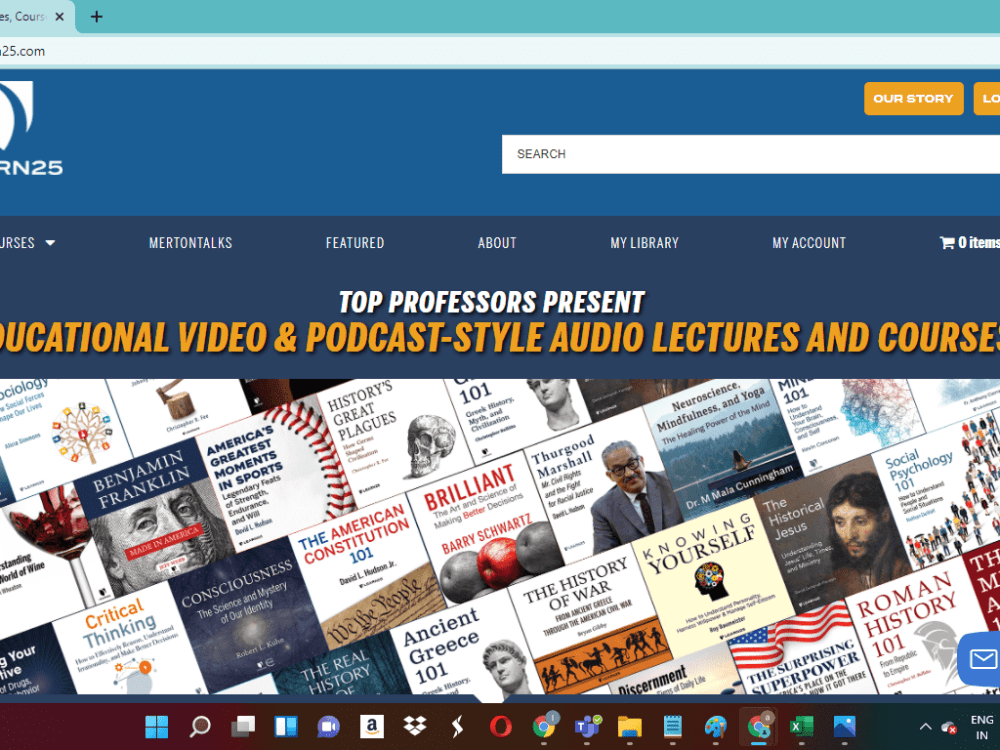Viewport: 1000px width, 750px height.
Task: Open the About menu item
Action: (x=497, y=243)
